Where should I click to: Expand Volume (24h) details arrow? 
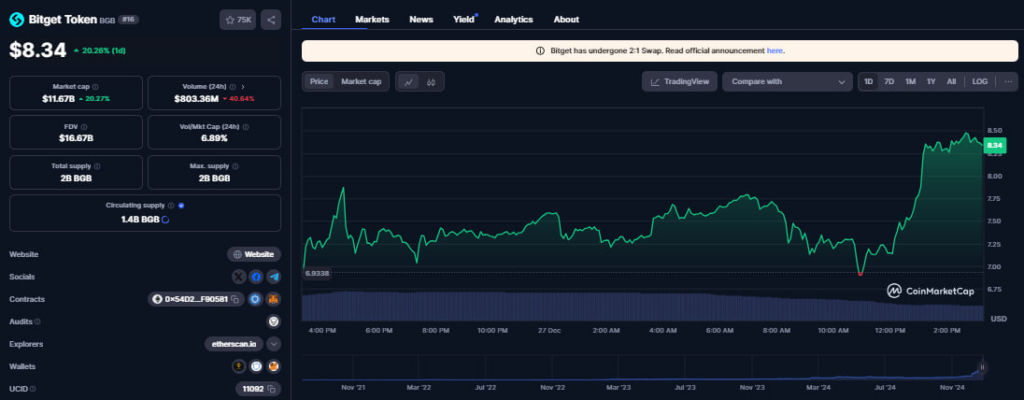243,86
